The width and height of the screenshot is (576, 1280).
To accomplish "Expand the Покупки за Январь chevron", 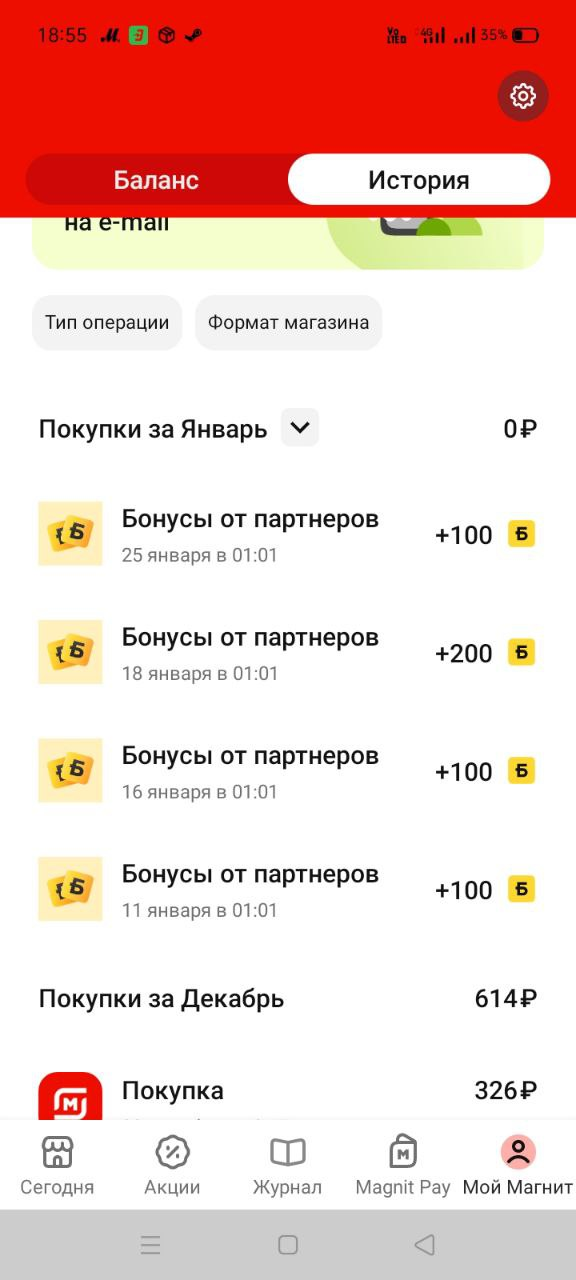I will pyautogui.click(x=300, y=428).
